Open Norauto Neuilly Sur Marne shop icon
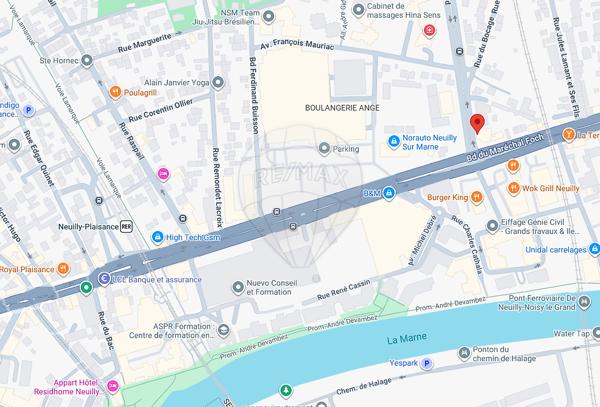Screen dimensions: 600x407 [393, 142]
